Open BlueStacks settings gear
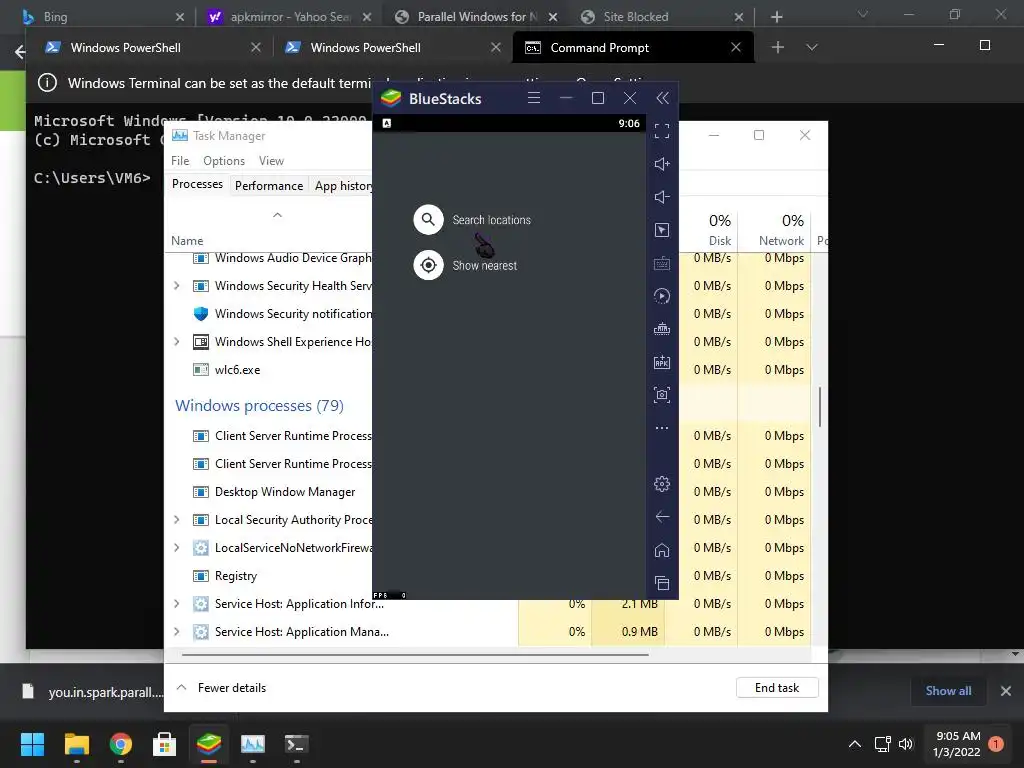The height and width of the screenshot is (768, 1024). click(662, 483)
